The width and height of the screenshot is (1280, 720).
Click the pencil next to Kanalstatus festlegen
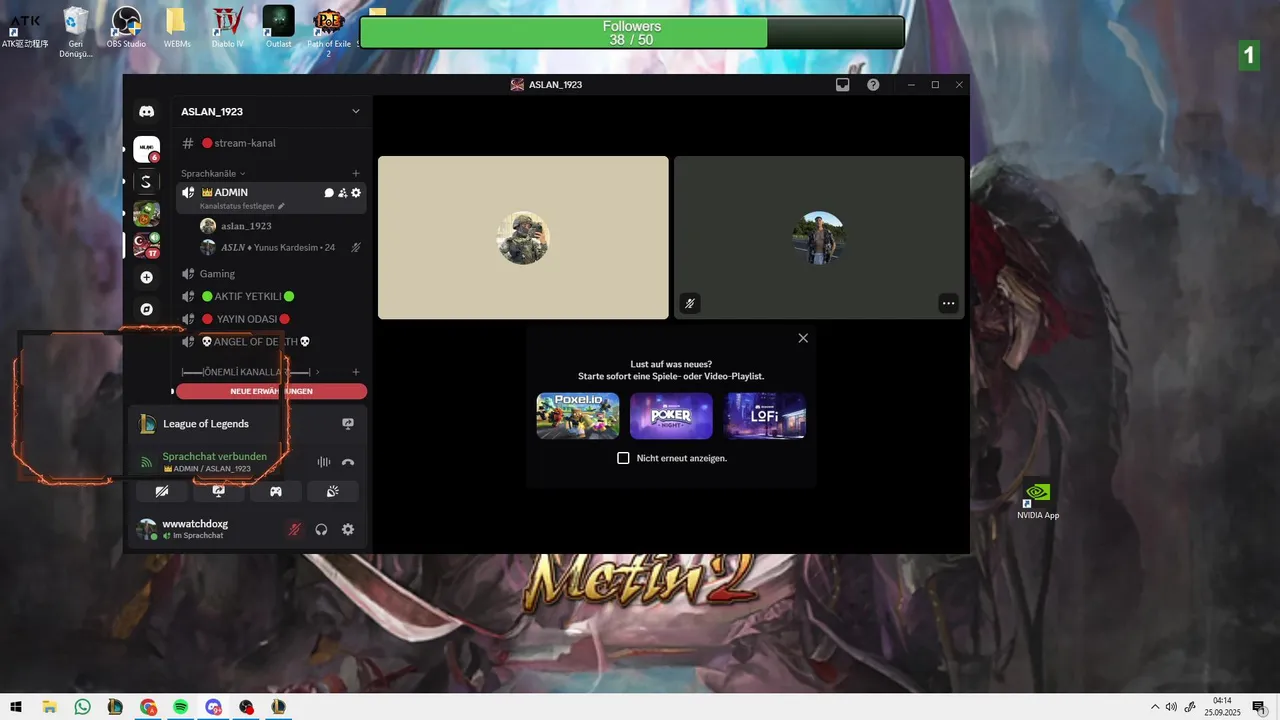pyautogui.click(x=281, y=206)
